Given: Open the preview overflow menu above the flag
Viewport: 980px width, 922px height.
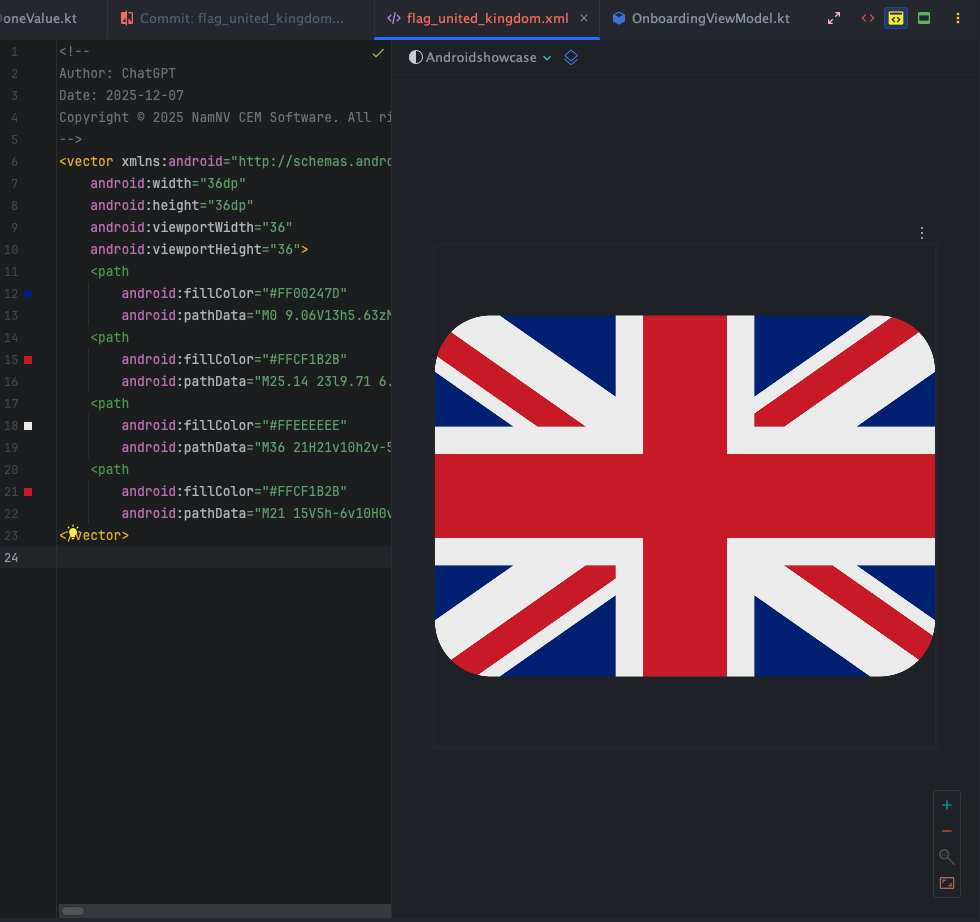Looking at the screenshot, I should click(921, 232).
